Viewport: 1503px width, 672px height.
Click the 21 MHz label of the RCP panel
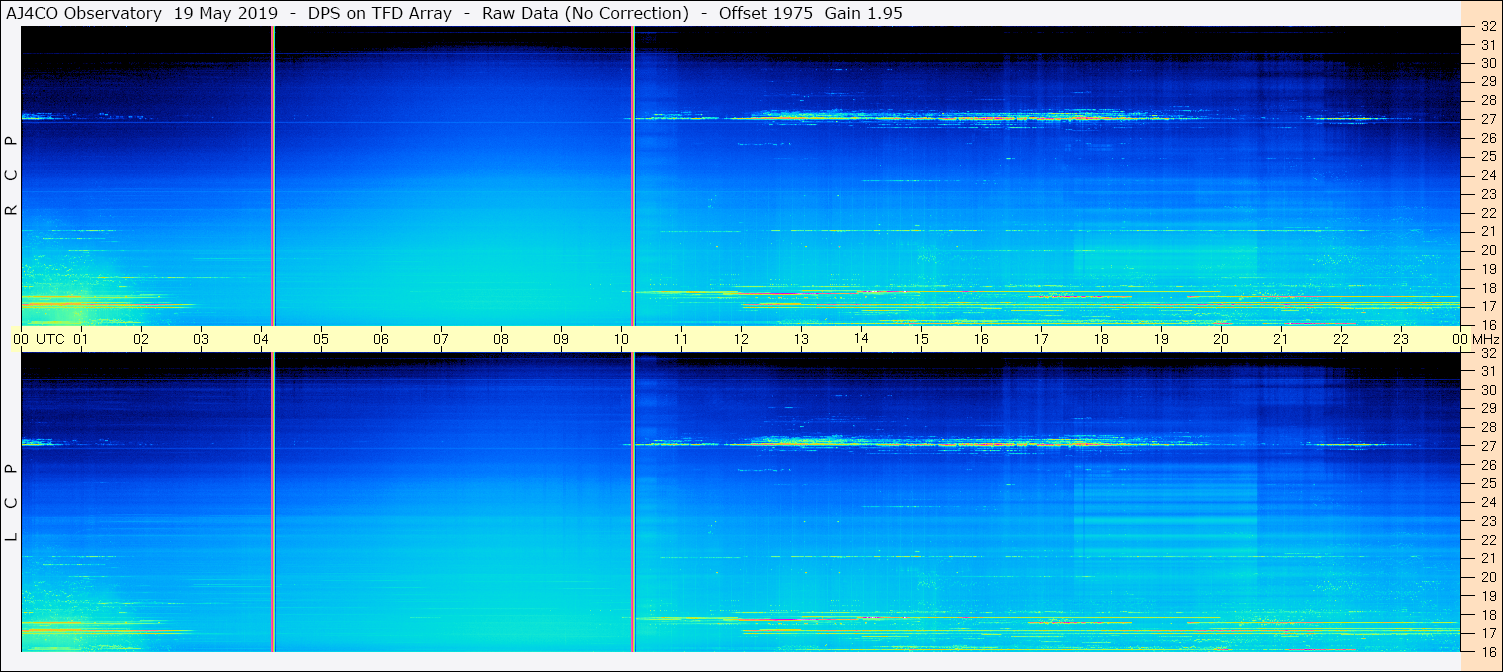[x=1488, y=231]
